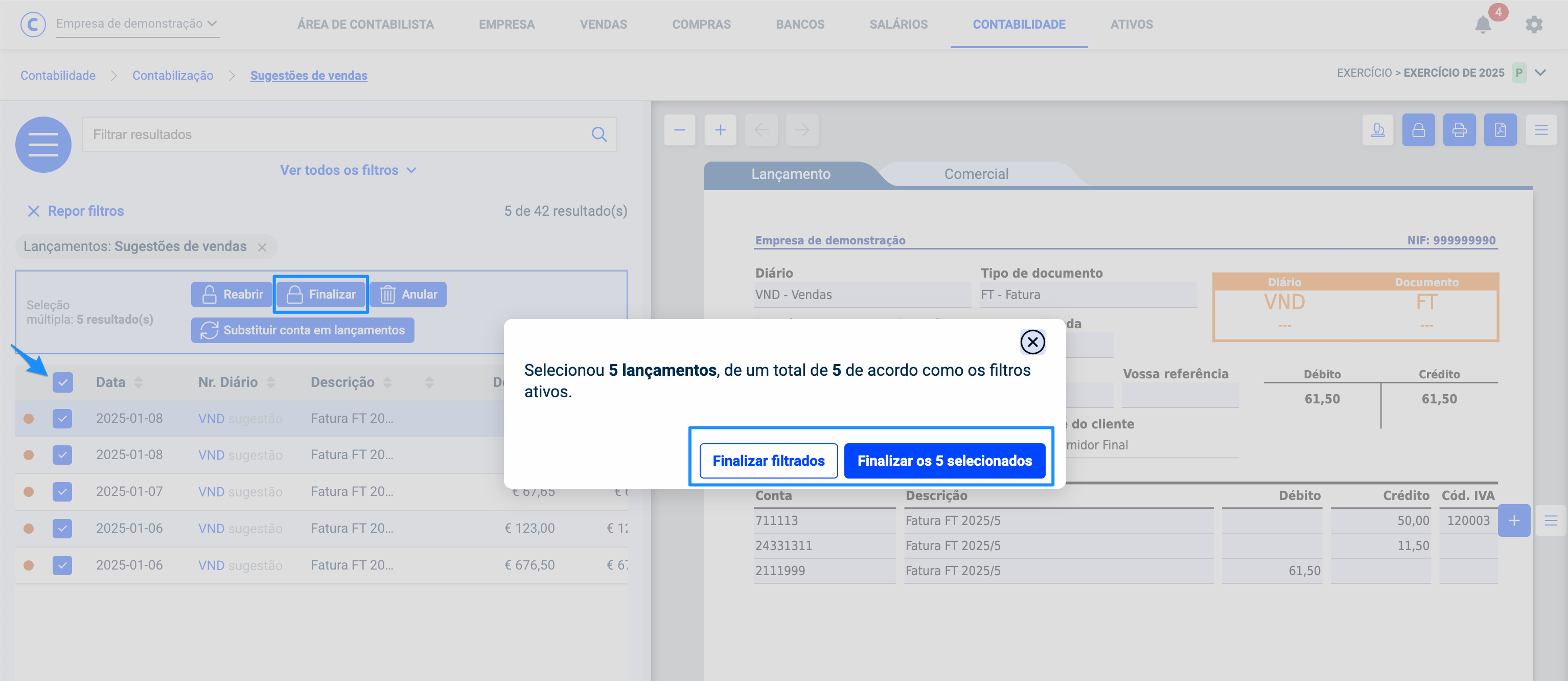Viewport: 1568px width, 681px height.
Task: Click the print icon in entry toolbar
Action: click(1459, 130)
